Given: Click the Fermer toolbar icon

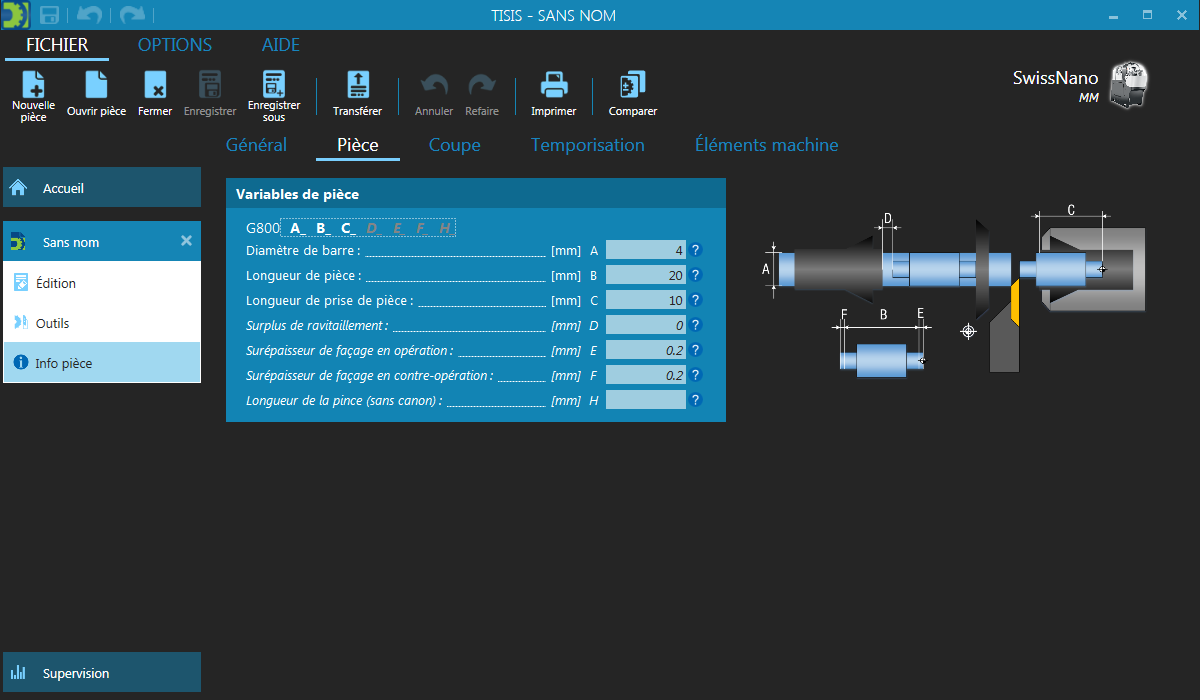Looking at the screenshot, I should point(155,86).
